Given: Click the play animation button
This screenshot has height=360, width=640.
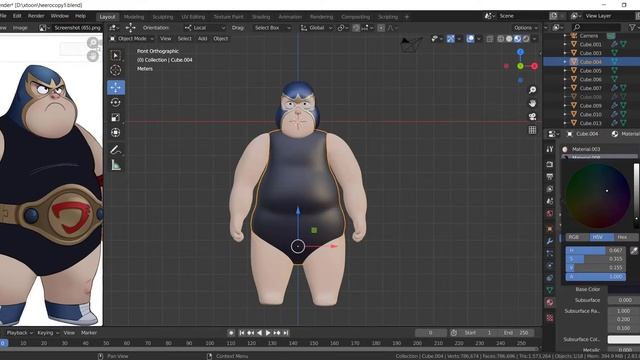Looking at the screenshot, I should [x=268, y=333].
